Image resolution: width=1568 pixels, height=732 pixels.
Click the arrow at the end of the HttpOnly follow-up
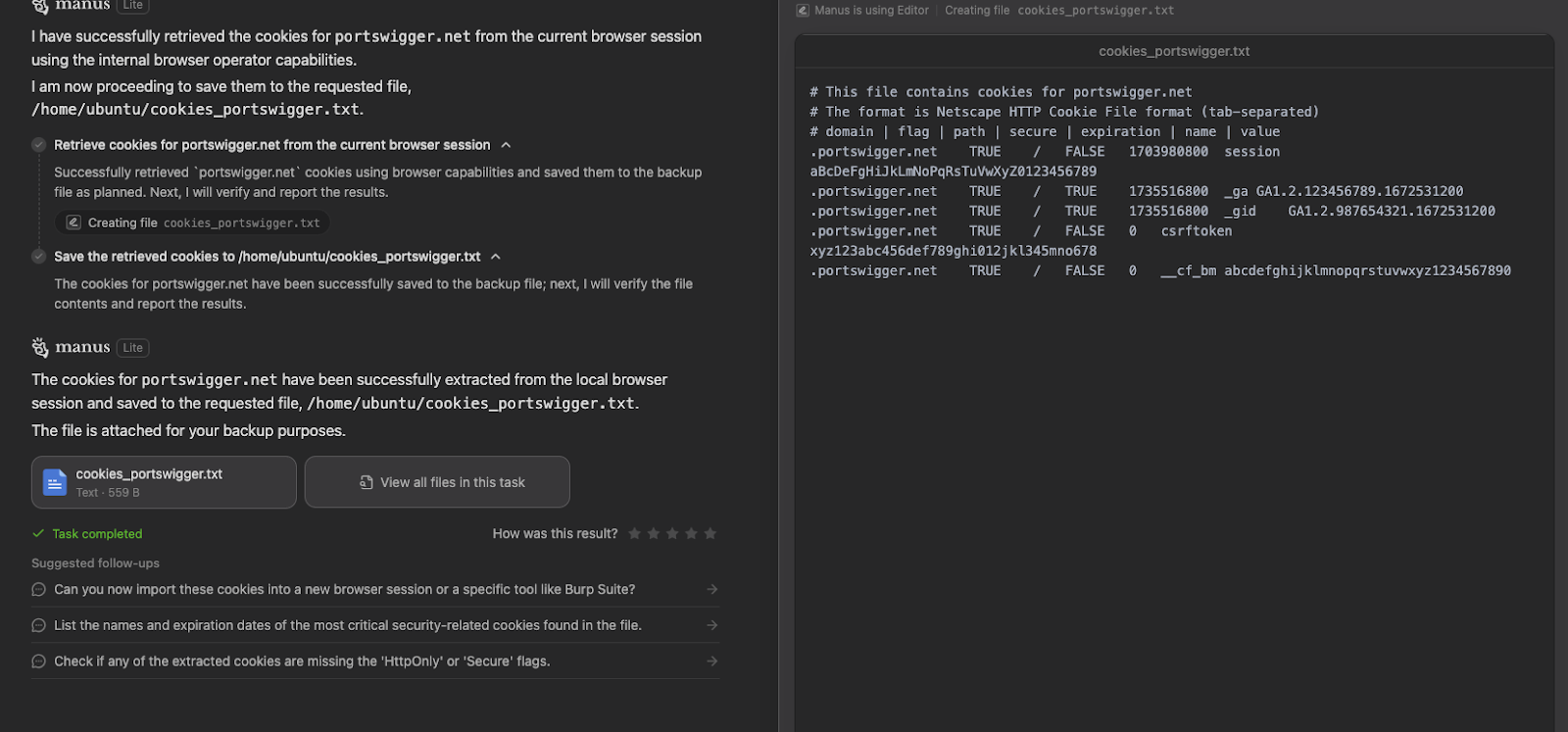point(712,661)
